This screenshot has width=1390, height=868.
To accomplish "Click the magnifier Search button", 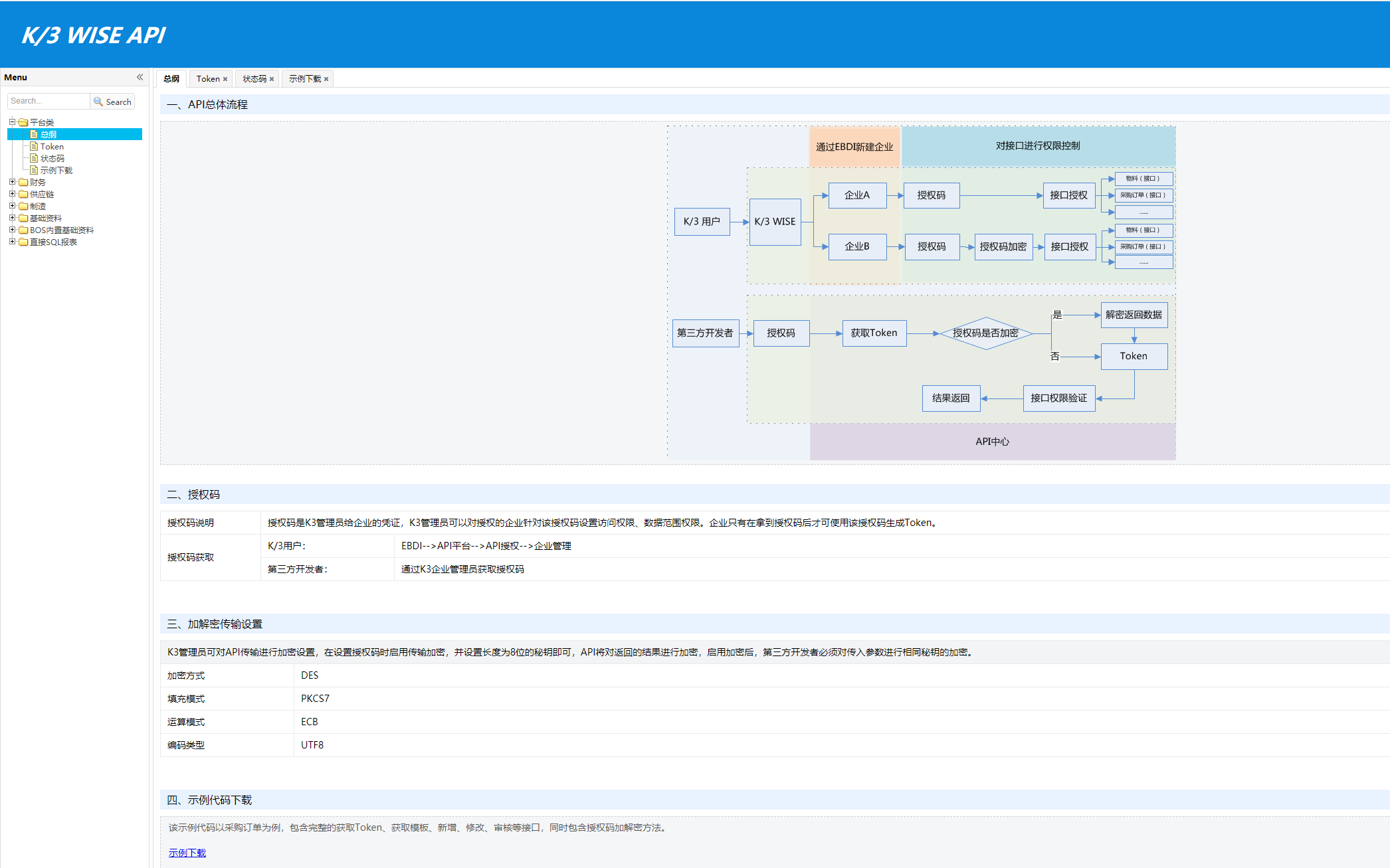I will [x=113, y=102].
